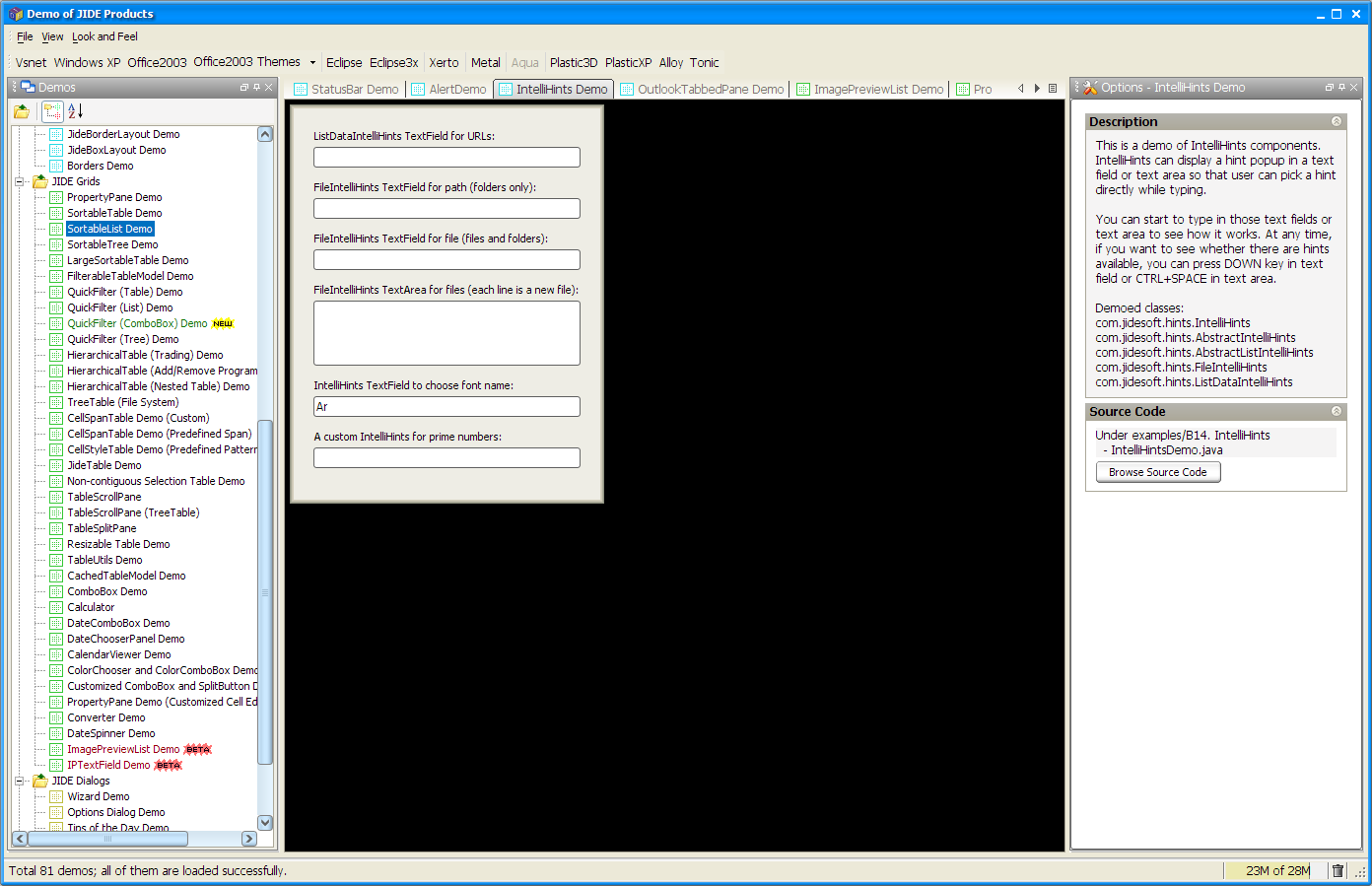
Task: Open the Look and Feel menu
Action: click(104, 36)
